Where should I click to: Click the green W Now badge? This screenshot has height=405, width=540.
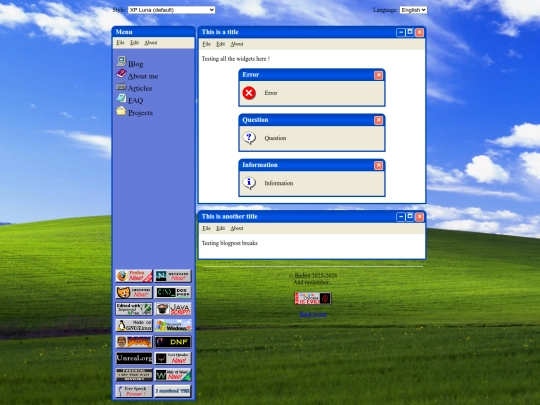173,375
